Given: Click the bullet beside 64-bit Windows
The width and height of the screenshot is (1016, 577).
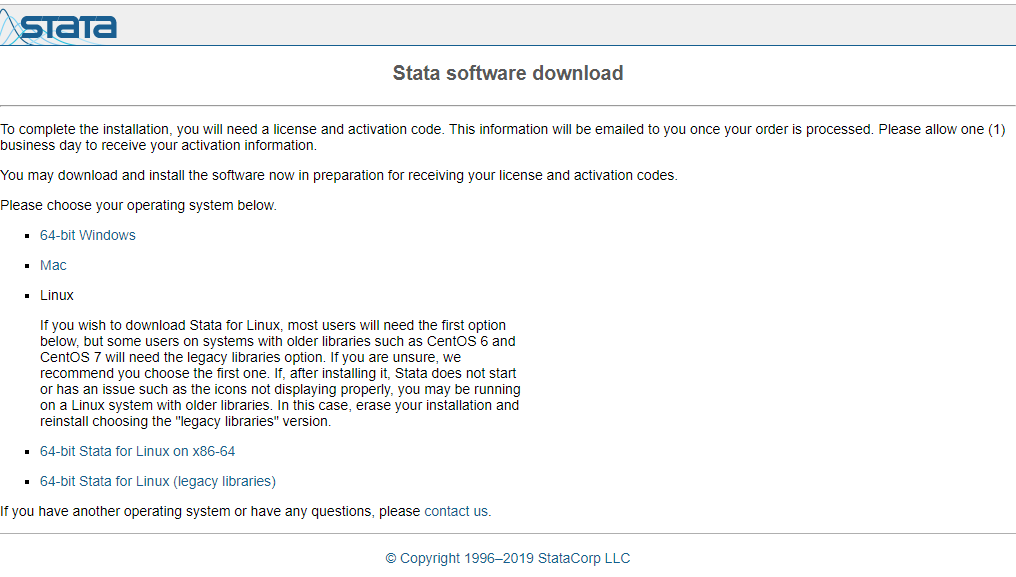Looking at the screenshot, I should [27, 236].
